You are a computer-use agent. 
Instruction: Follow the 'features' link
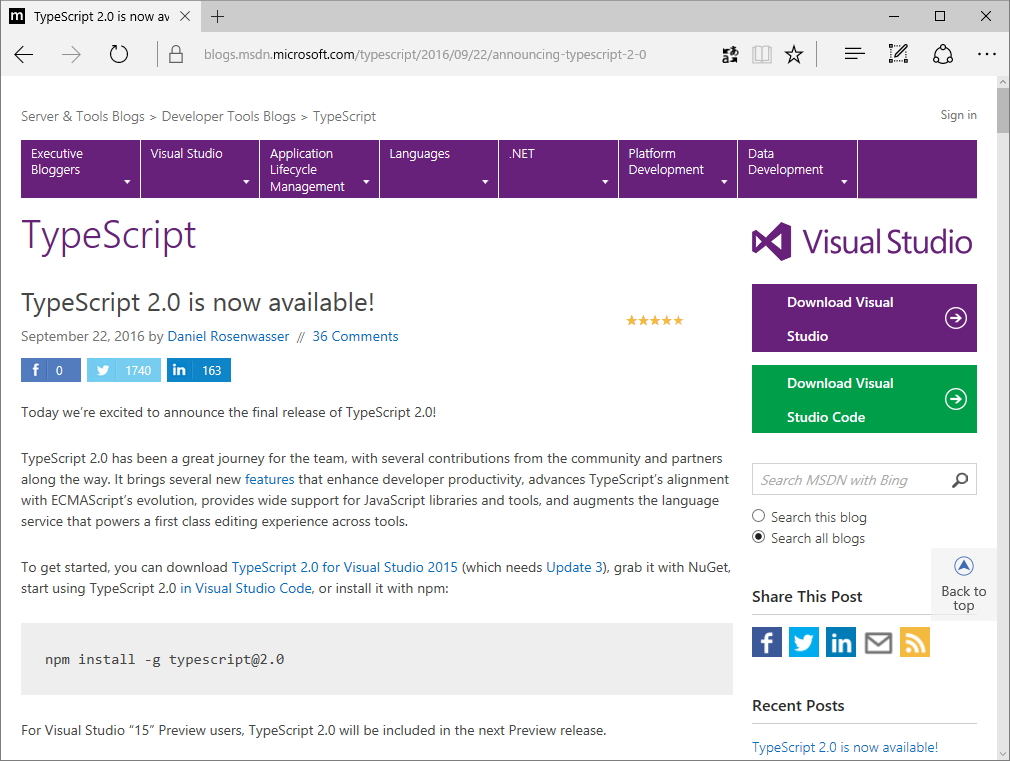coord(269,479)
